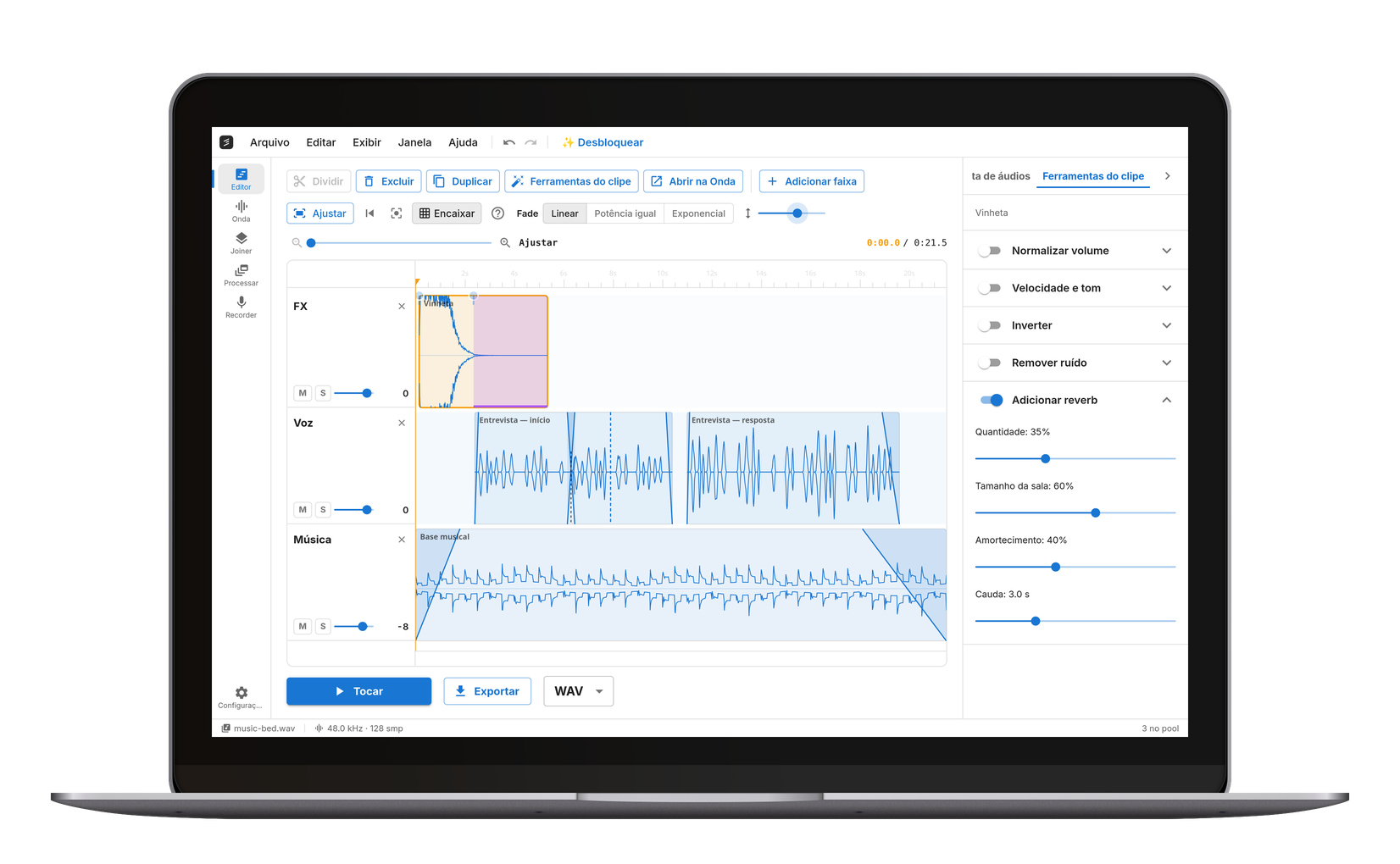
Task: Click Dividir scissors button
Action: [319, 181]
